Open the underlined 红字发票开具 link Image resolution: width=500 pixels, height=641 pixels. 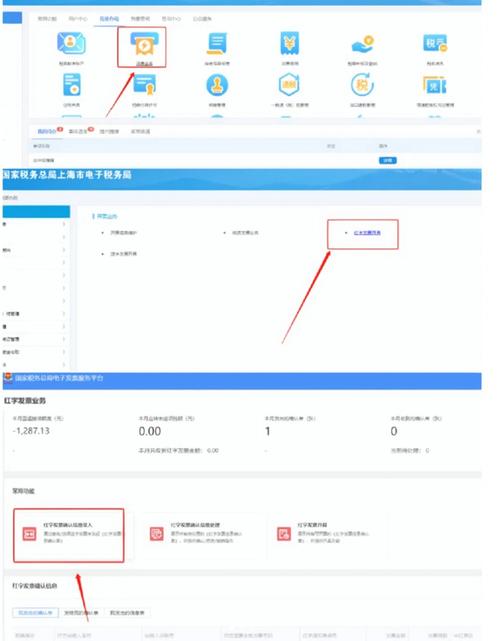point(367,233)
